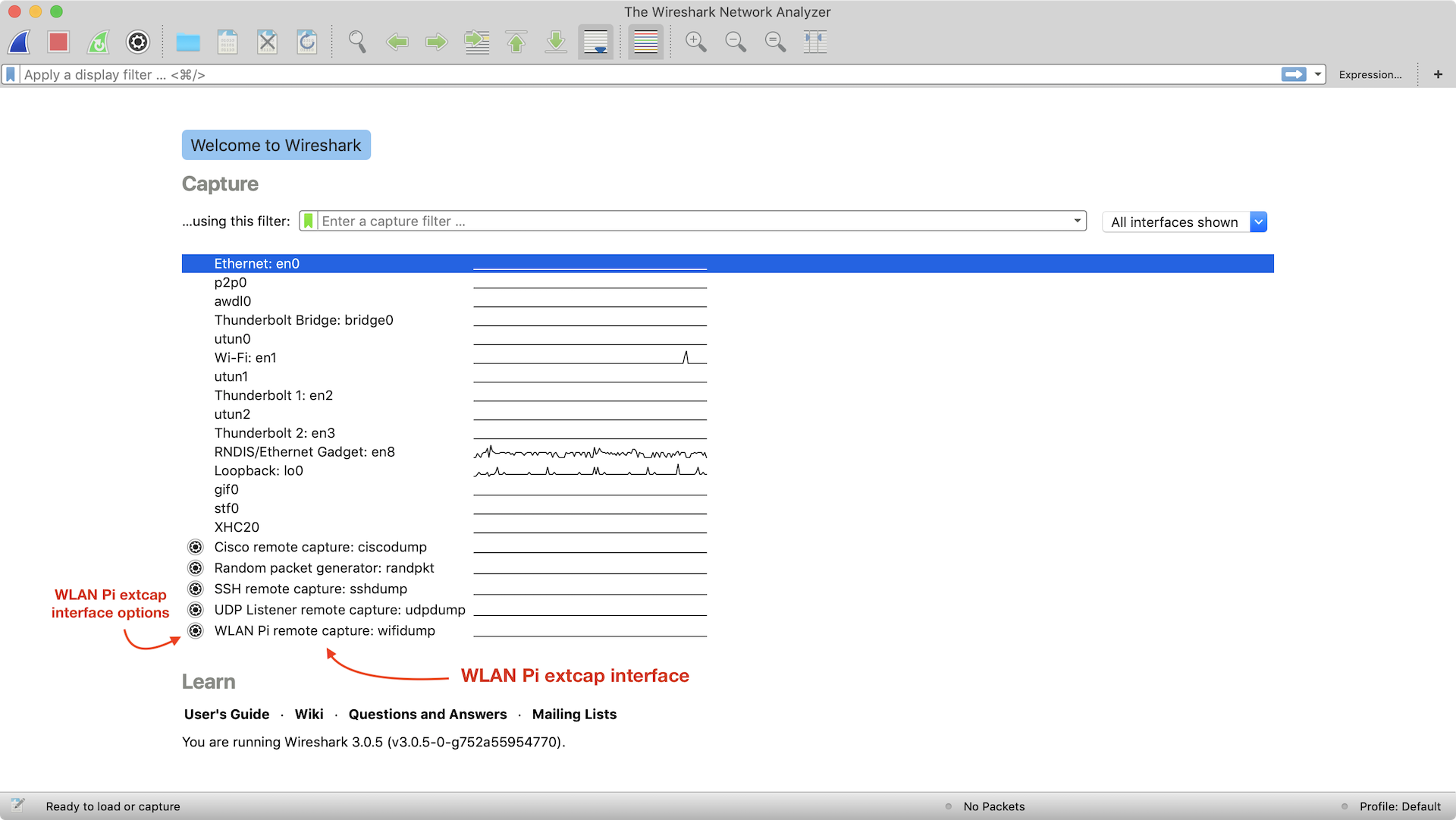Open the User's Guide link
Image resolution: width=1456 pixels, height=820 pixels.
point(227,714)
